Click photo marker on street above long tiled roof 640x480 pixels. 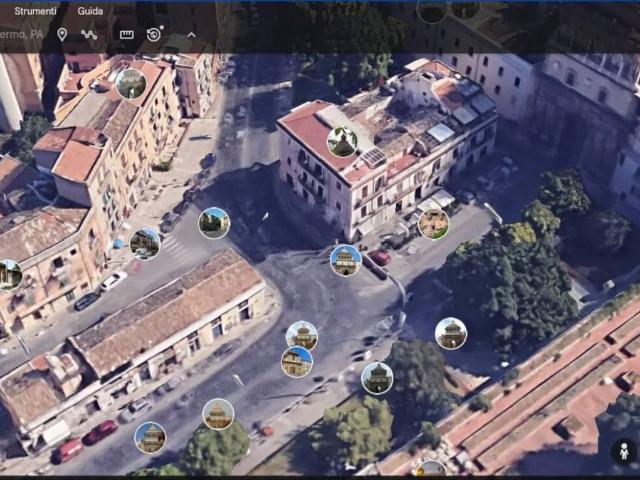214,222
